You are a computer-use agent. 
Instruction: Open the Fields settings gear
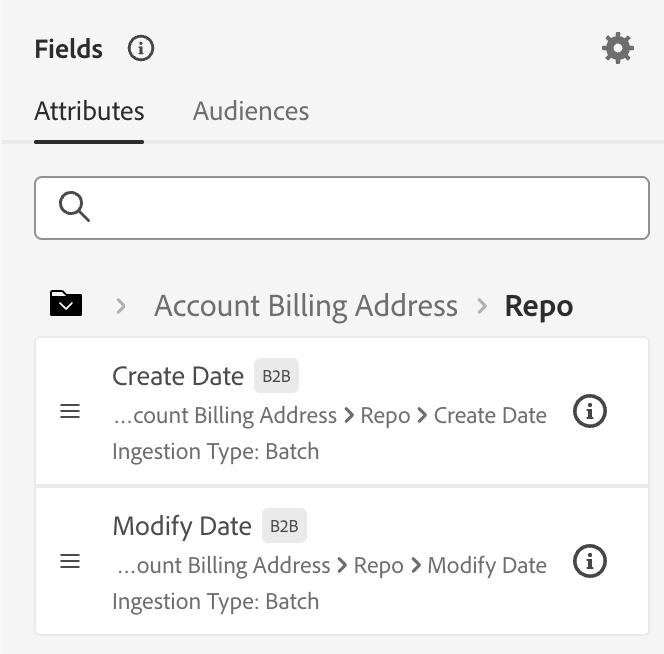[618, 48]
